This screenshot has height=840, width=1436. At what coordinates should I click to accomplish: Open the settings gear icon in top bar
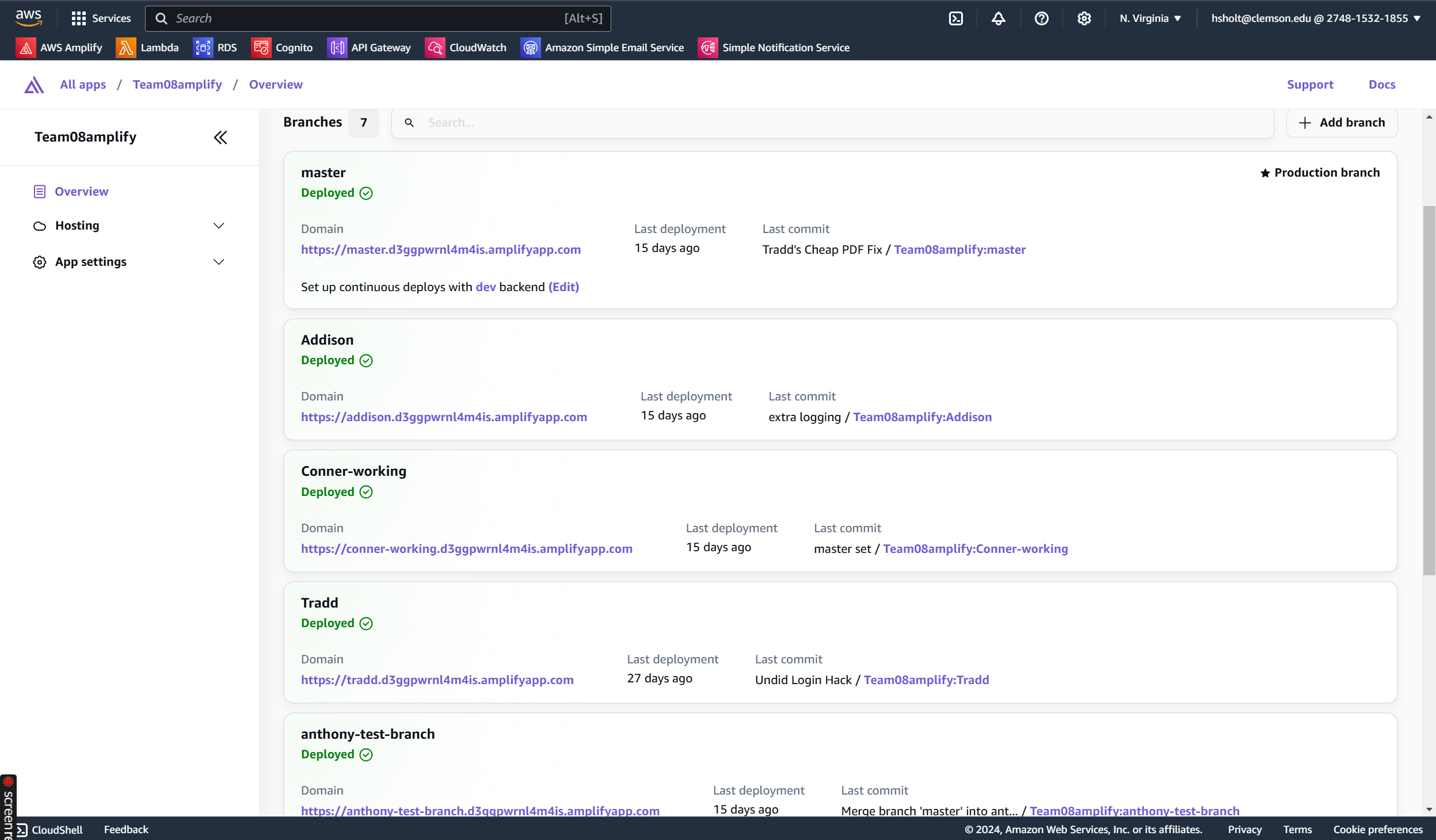[1084, 18]
